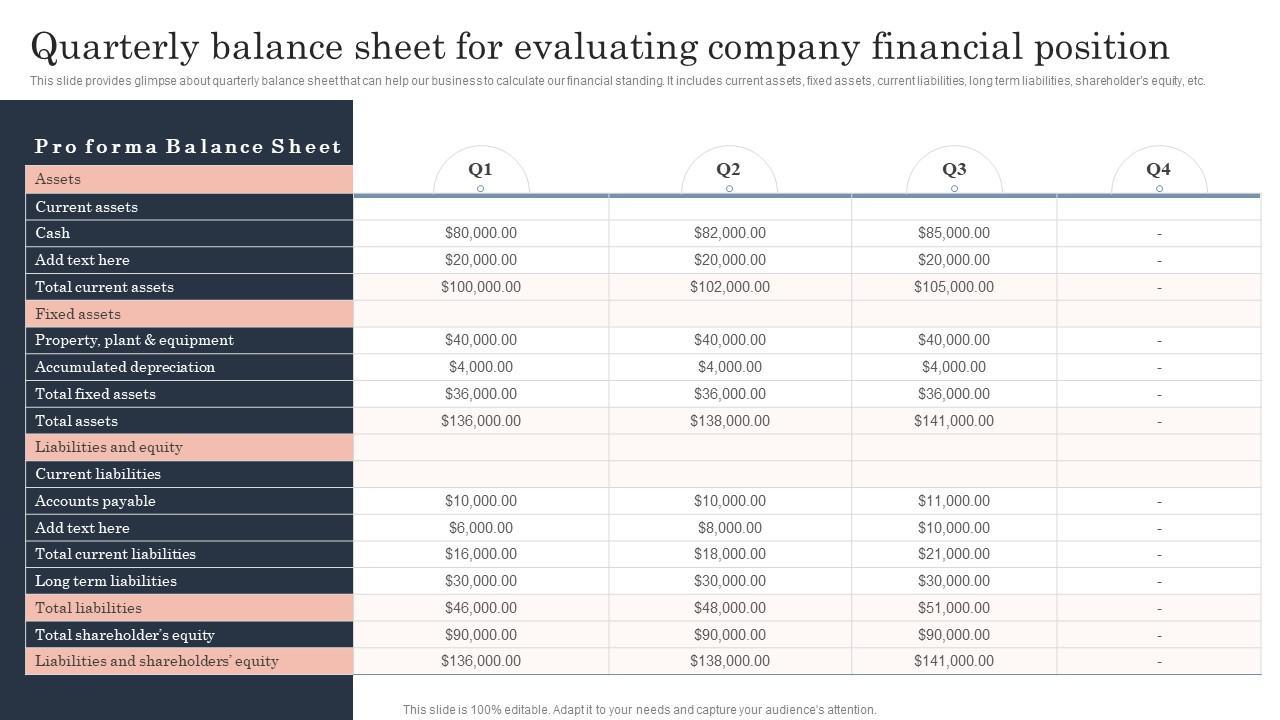Screen dimensions: 1280x720
Task: Click the Q1 column header circle
Action: (x=481, y=170)
